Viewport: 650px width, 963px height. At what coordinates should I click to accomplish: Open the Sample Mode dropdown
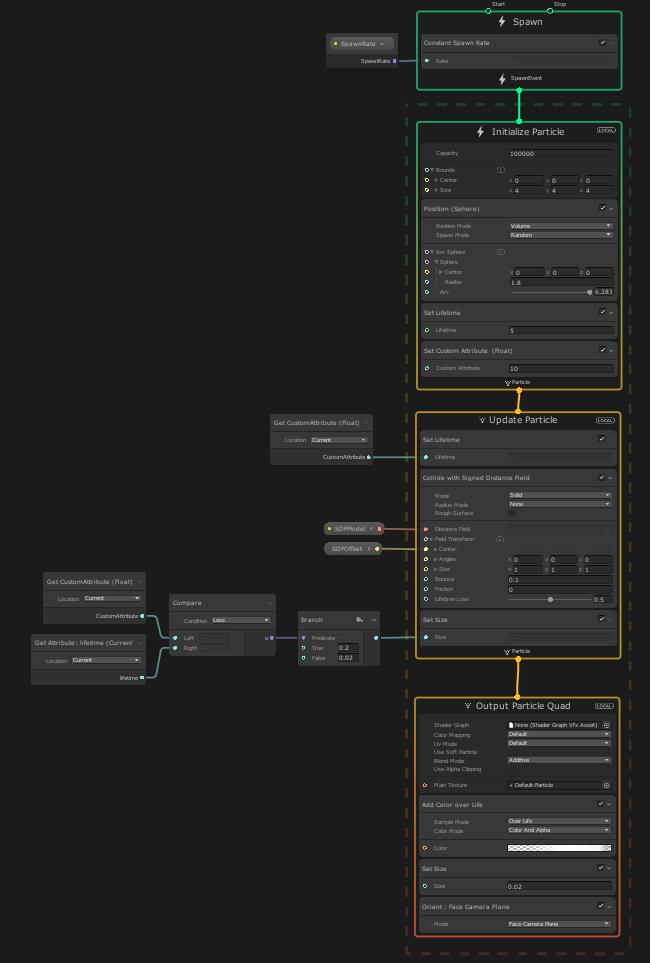click(559, 821)
